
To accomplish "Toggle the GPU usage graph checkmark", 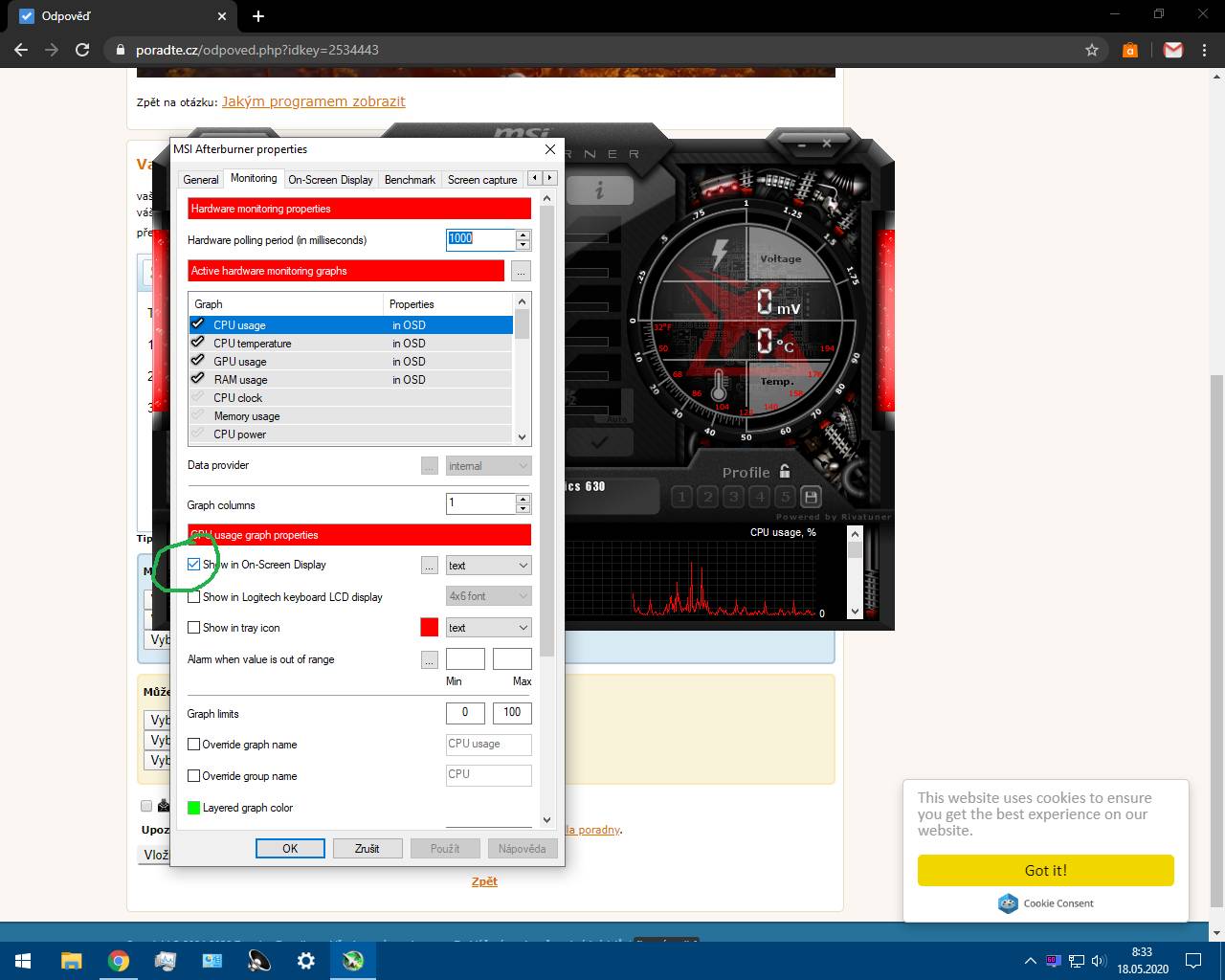I will pyautogui.click(x=198, y=361).
